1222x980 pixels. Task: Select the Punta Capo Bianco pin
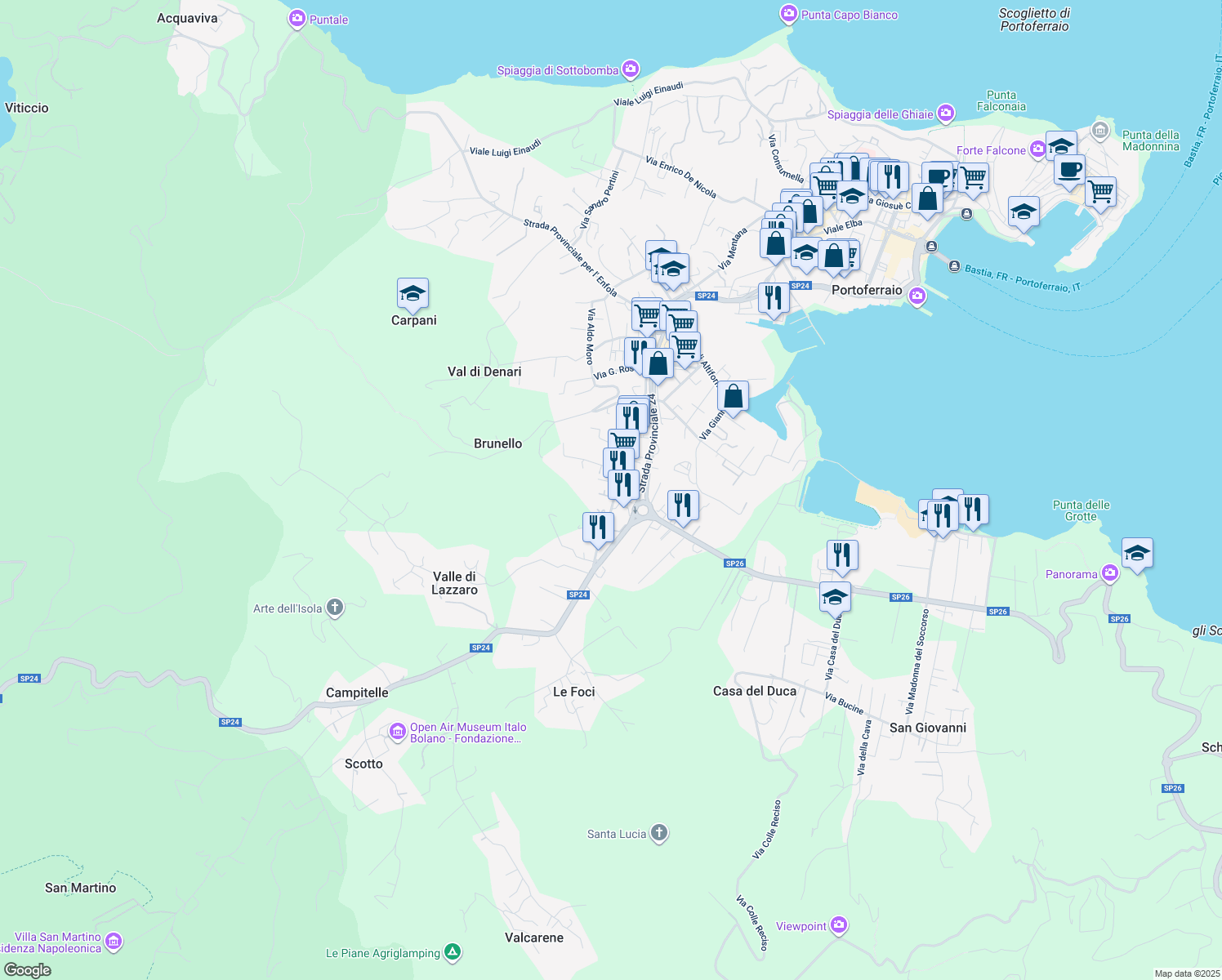pos(788,14)
